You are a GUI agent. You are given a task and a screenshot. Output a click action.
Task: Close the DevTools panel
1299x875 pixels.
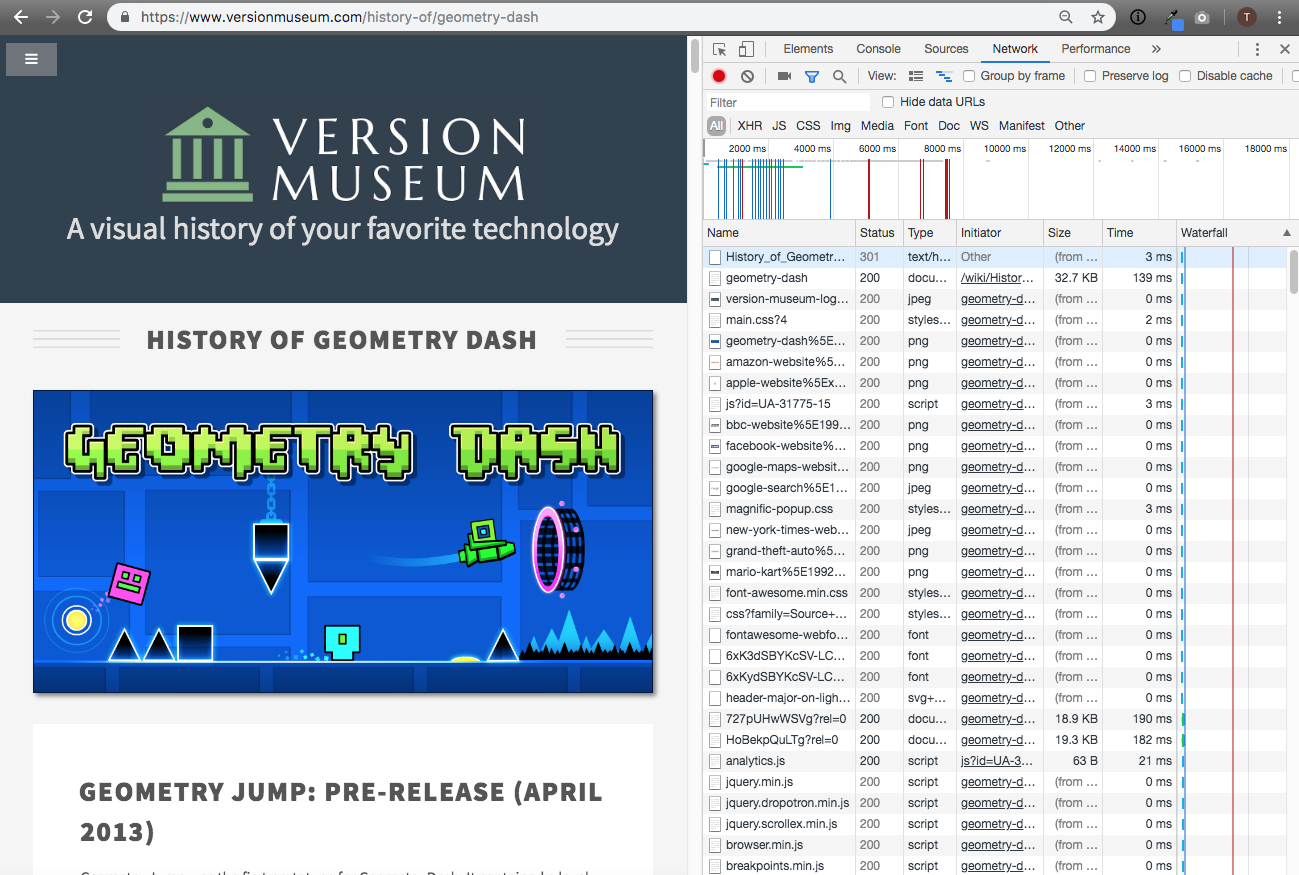(x=1285, y=49)
